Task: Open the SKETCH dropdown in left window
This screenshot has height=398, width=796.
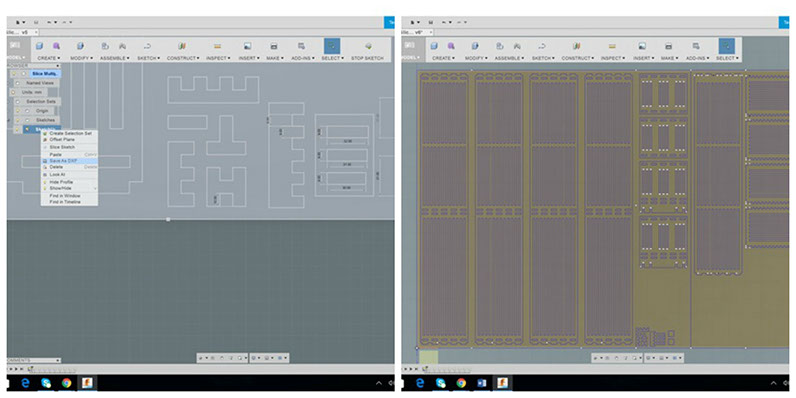Action: click(148, 58)
